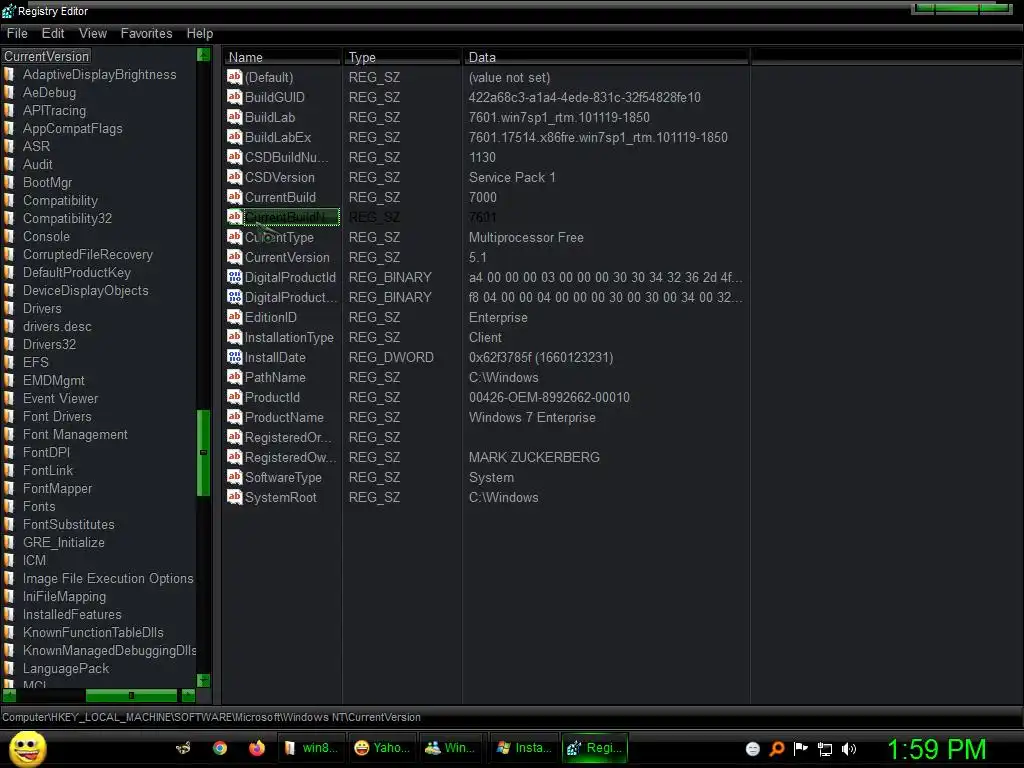This screenshot has height=768, width=1024.
Task: Click folder icon of Console key
Action: pos(10,236)
